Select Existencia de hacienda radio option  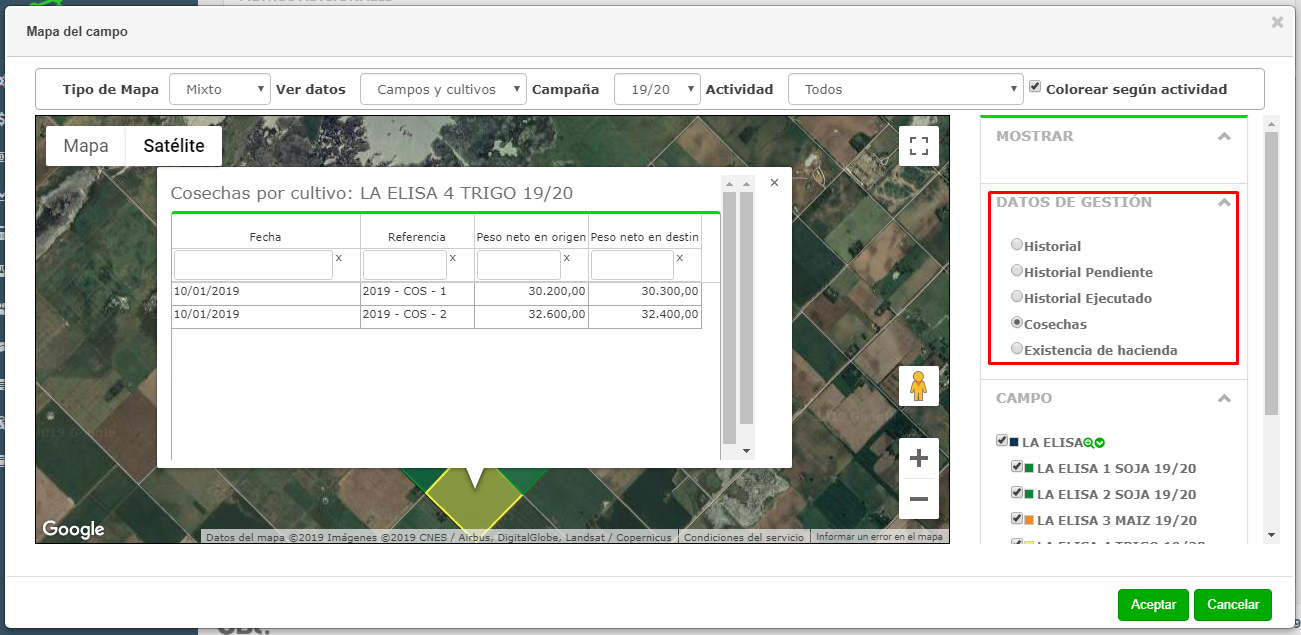[x=1017, y=348]
